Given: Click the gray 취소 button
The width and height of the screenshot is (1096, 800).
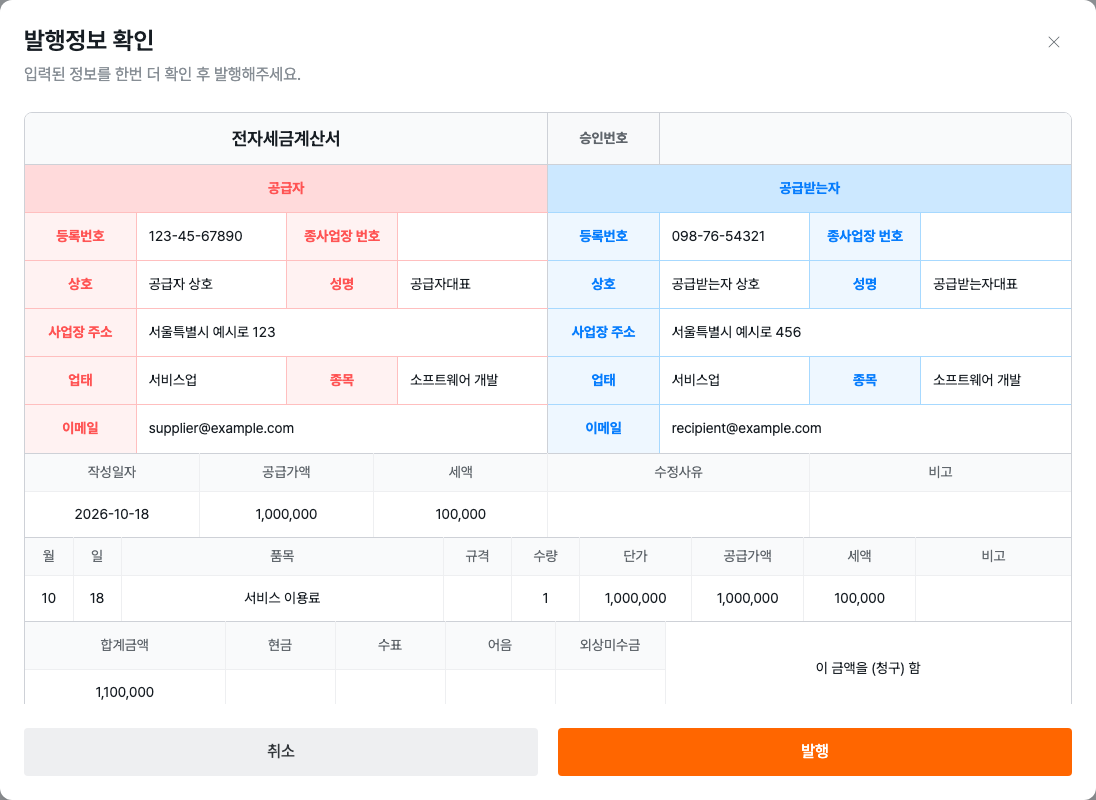Looking at the screenshot, I should pyautogui.click(x=281, y=752).
